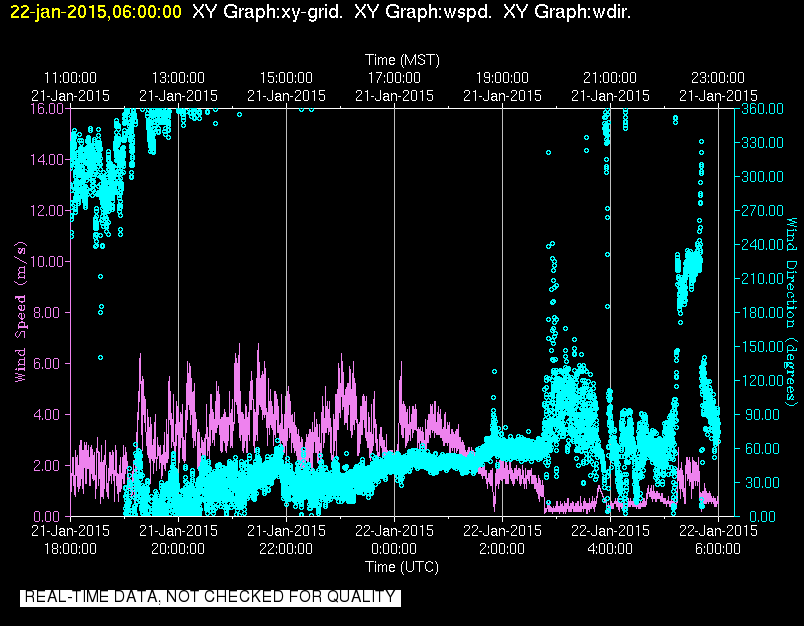Select the 'XY Graph:wspd.' title text
Image resolution: width=804 pixels, height=626 pixels.
tap(423, 12)
